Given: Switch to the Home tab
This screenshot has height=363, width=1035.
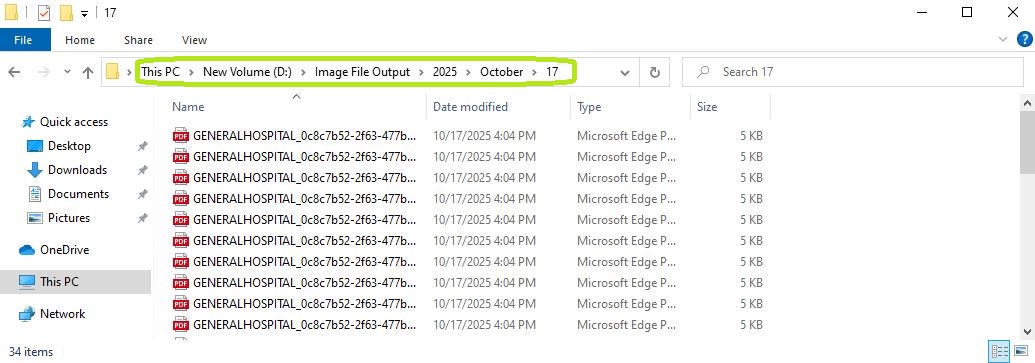Looking at the screenshot, I should click(80, 40).
